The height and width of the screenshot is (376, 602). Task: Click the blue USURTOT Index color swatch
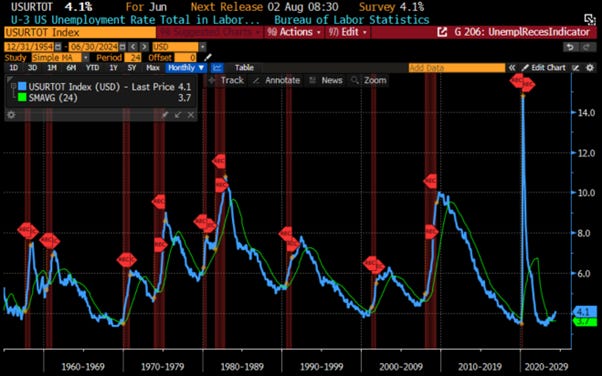tap(22, 87)
